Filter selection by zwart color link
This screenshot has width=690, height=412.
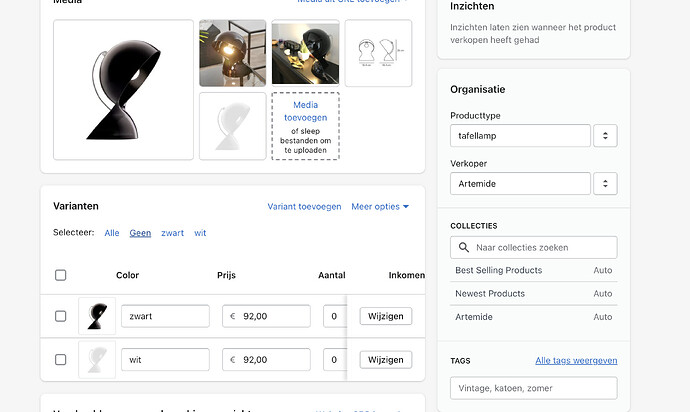172,233
